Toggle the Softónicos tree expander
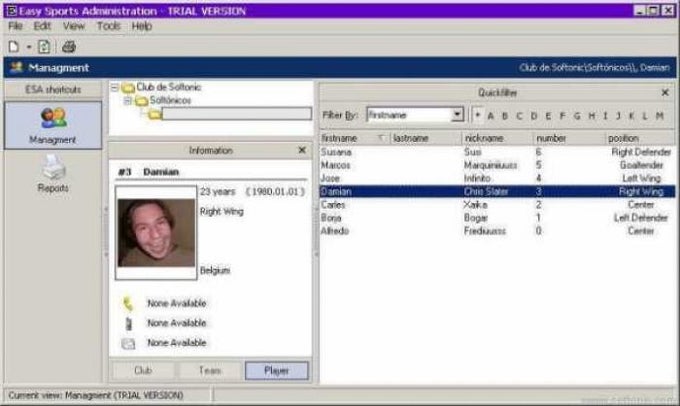Screen dimensions: 680x406 pos(128,101)
